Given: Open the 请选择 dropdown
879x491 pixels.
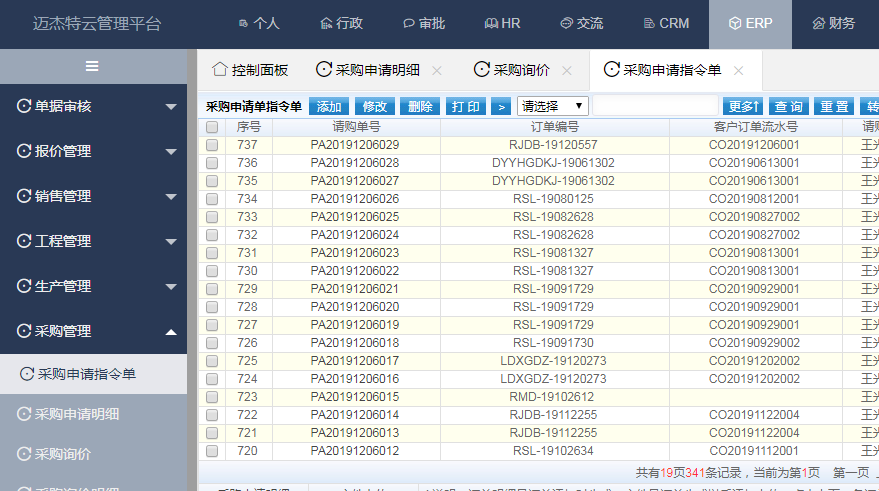Looking at the screenshot, I should click(x=552, y=106).
